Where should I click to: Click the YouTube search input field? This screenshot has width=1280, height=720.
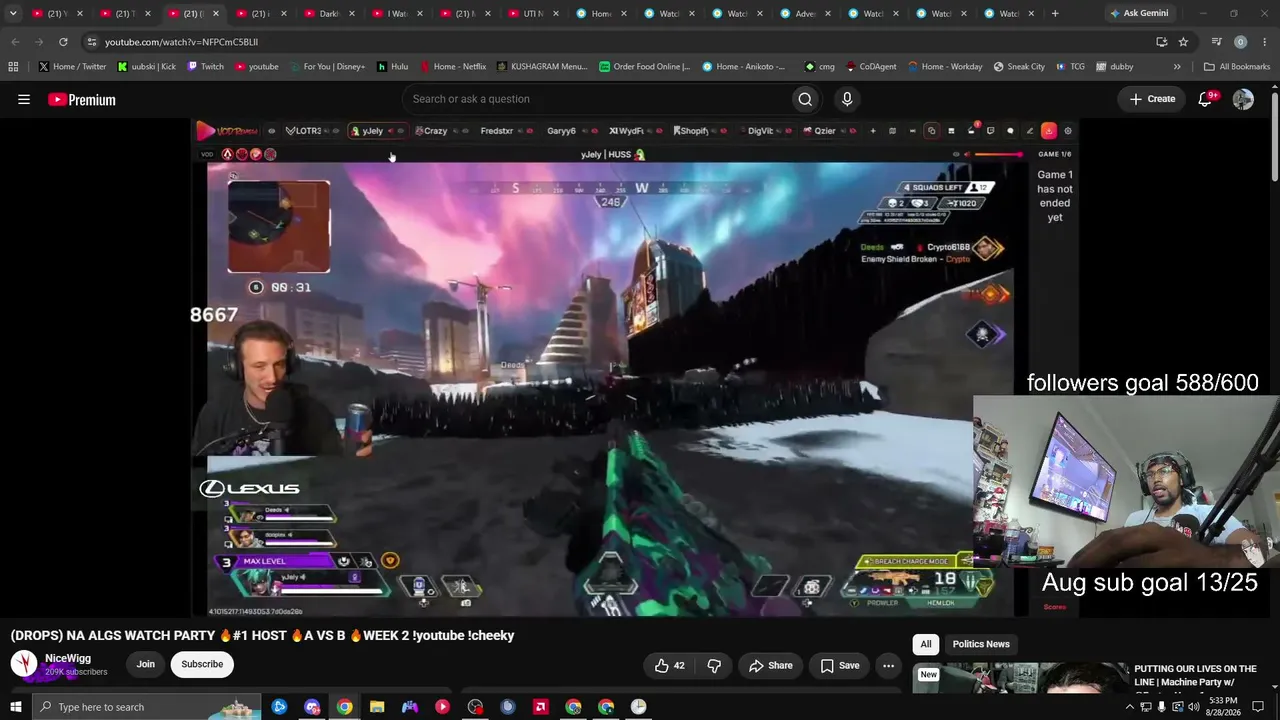tap(595, 99)
